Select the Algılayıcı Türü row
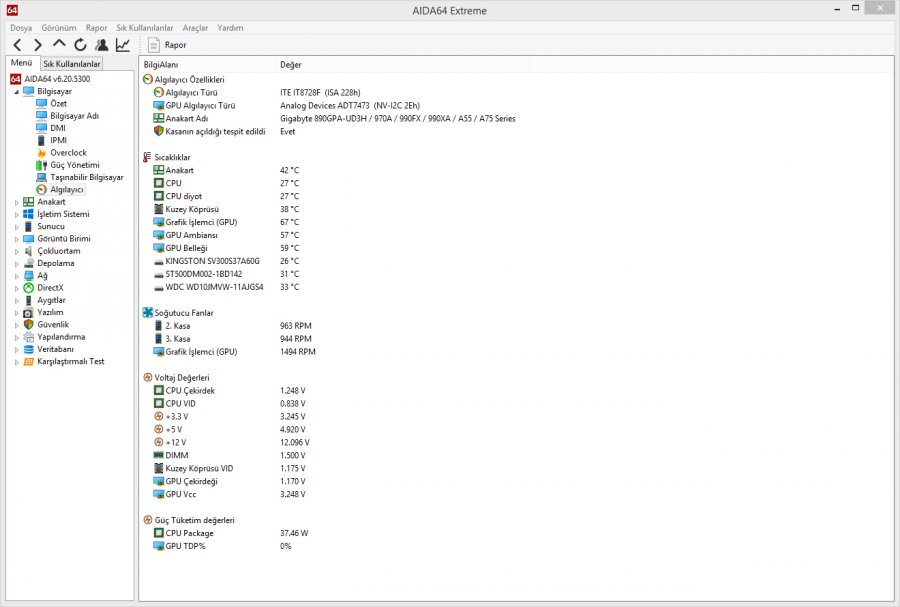The width and height of the screenshot is (900, 607). coord(257,92)
